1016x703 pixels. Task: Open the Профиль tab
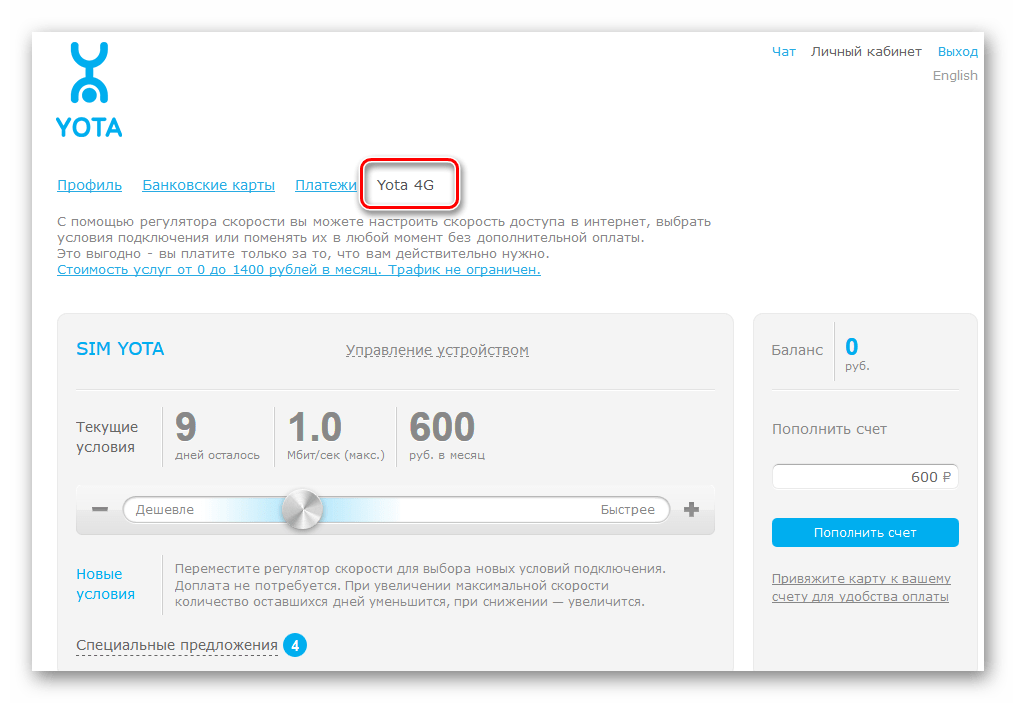(x=89, y=185)
